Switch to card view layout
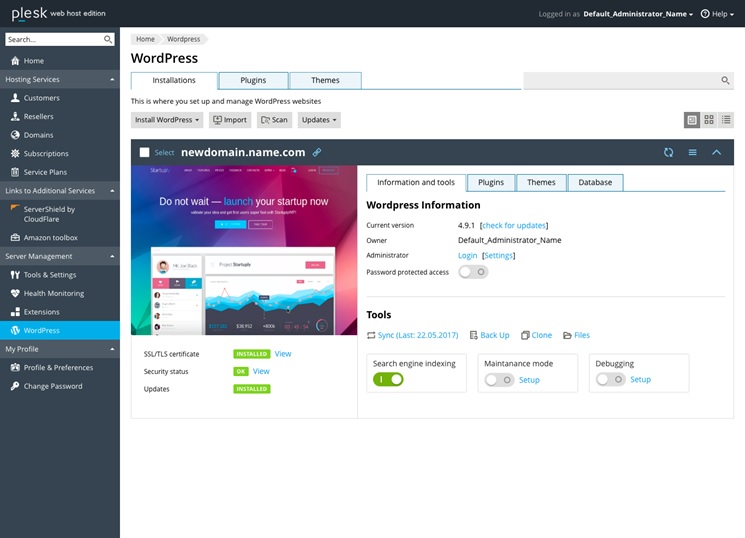 (692, 120)
